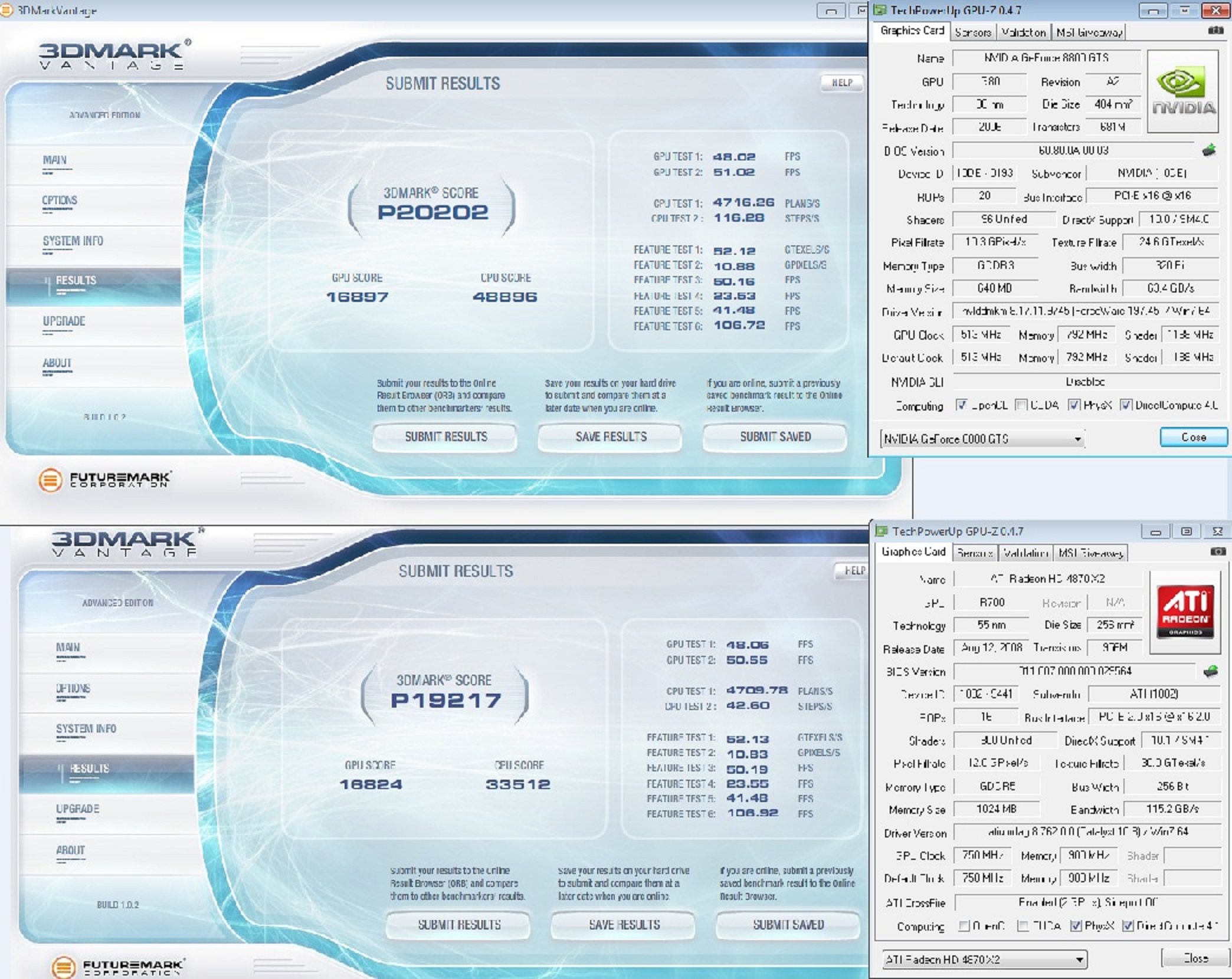Screen dimensions: 1232x979
Task: Select RESULTS in top 3DMark window
Action: point(94,286)
